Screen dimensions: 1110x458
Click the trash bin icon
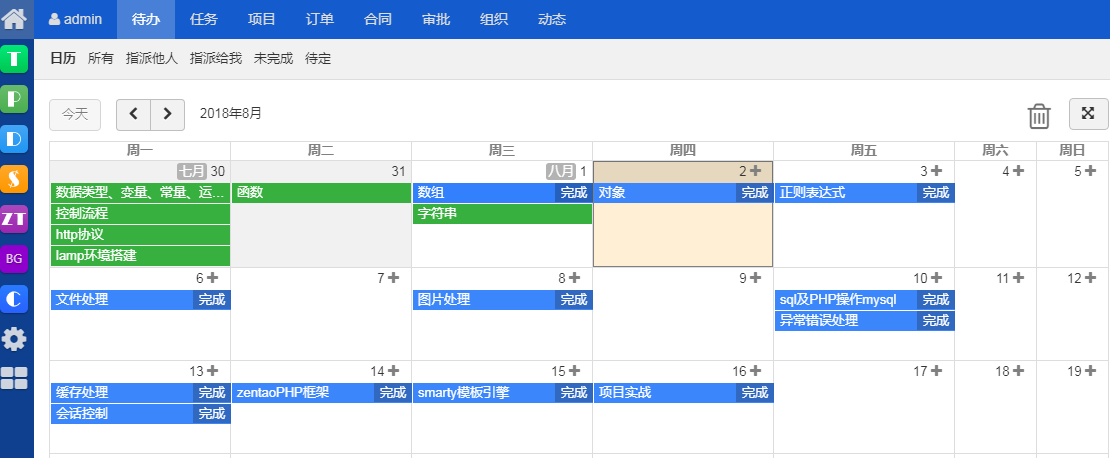(1039, 116)
